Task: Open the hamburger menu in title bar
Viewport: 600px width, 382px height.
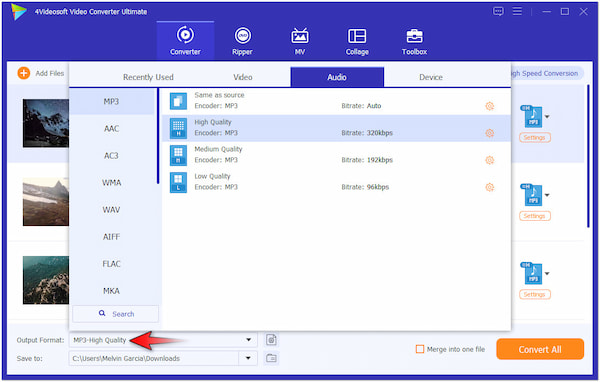Action: 517,11
